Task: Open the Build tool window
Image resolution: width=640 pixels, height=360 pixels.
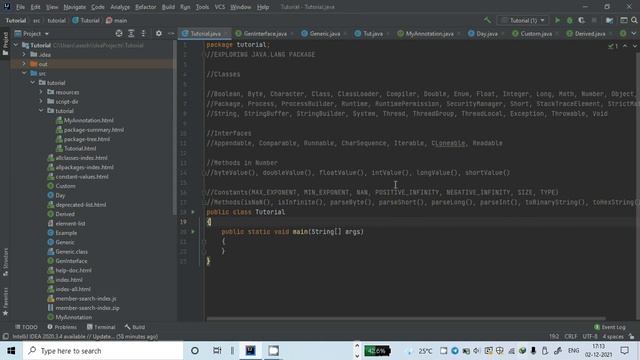Action: pyautogui.click(x=135, y=327)
